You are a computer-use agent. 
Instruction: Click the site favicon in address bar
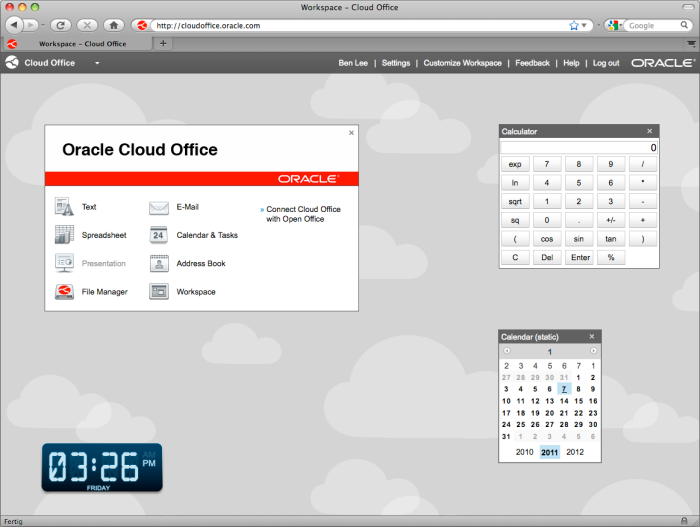tap(142, 25)
